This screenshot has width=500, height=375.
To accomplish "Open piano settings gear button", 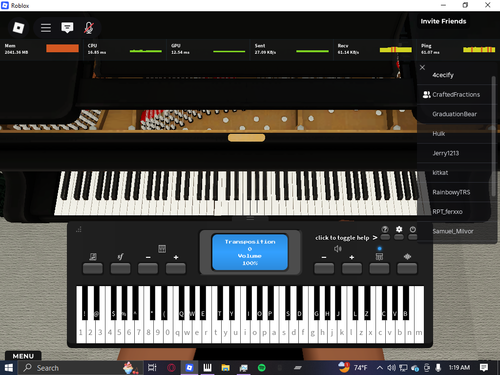I will tap(399, 237).
